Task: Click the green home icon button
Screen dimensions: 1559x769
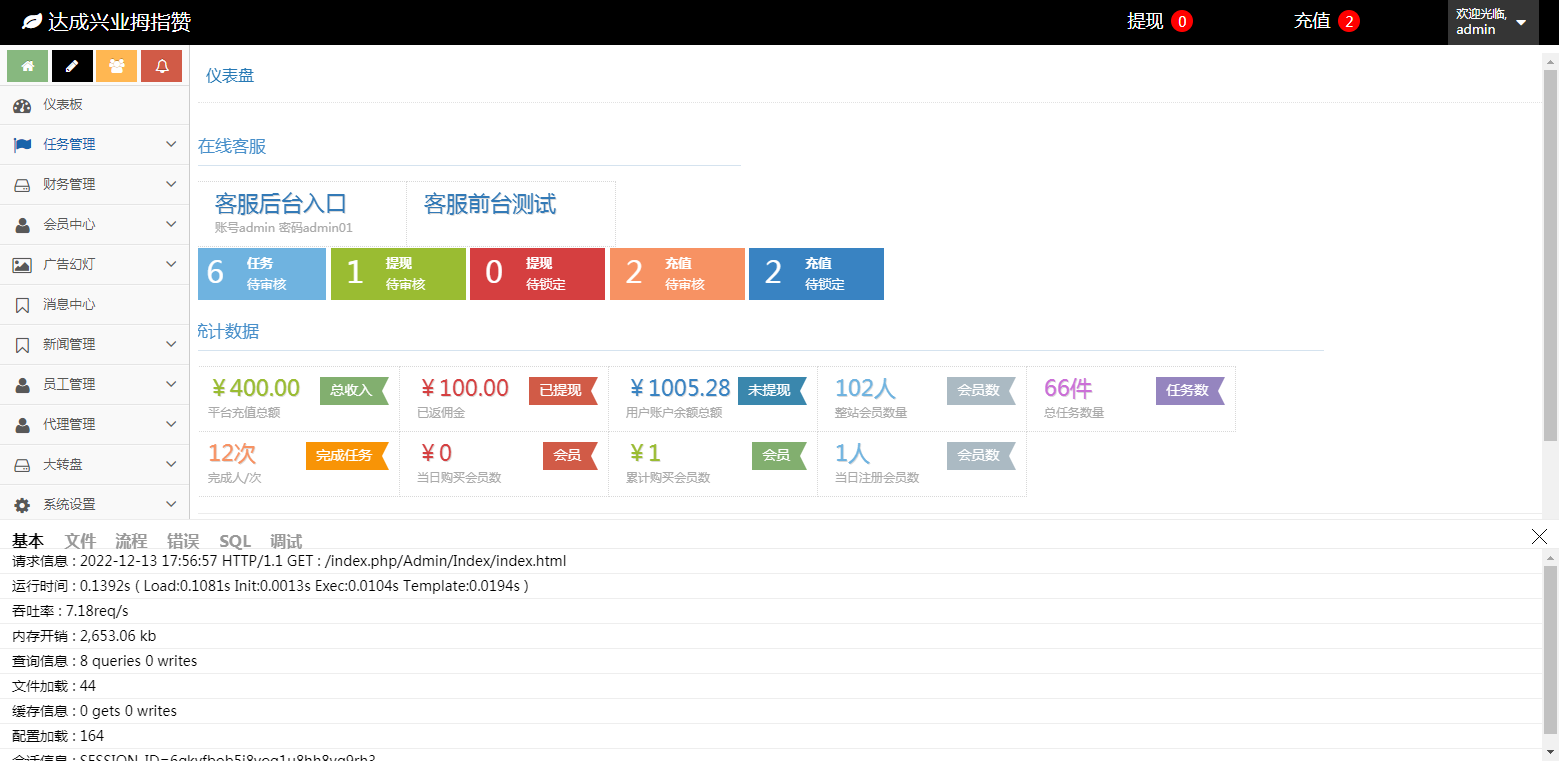Action: point(28,66)
